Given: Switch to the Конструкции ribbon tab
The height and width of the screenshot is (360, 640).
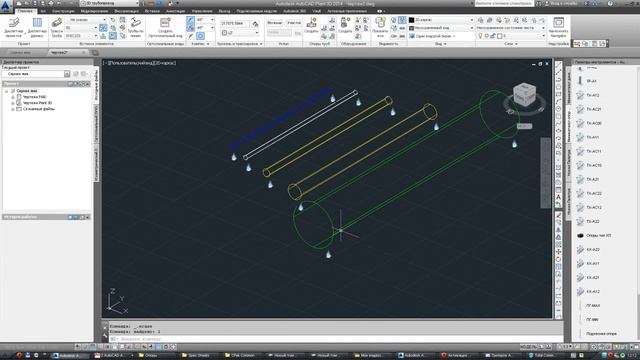Looking at the screenshot, I should (63, 11).
